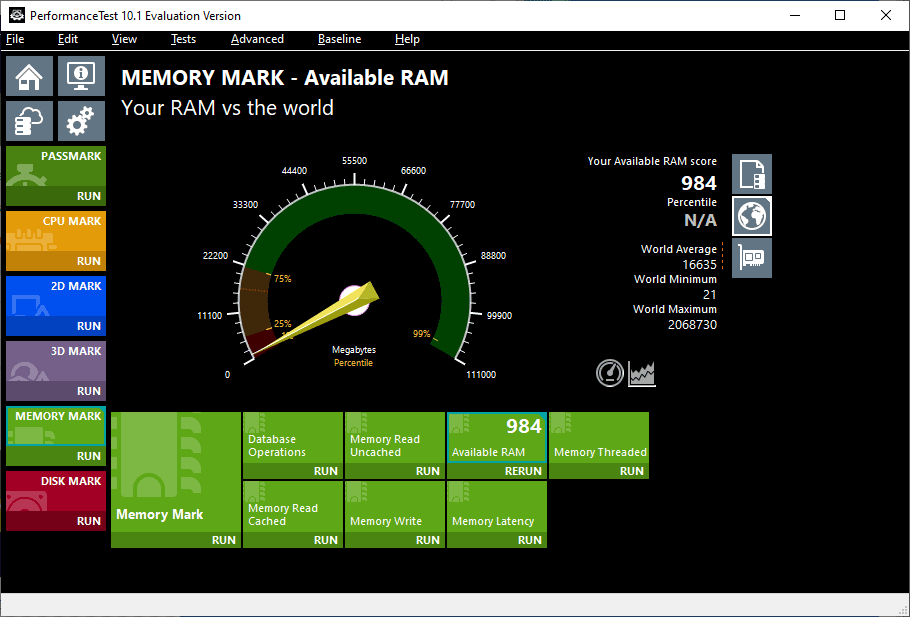Screen dimensions: 910x617
Task: Click the 75% marker label on the gauge
Action: (283, 279)
